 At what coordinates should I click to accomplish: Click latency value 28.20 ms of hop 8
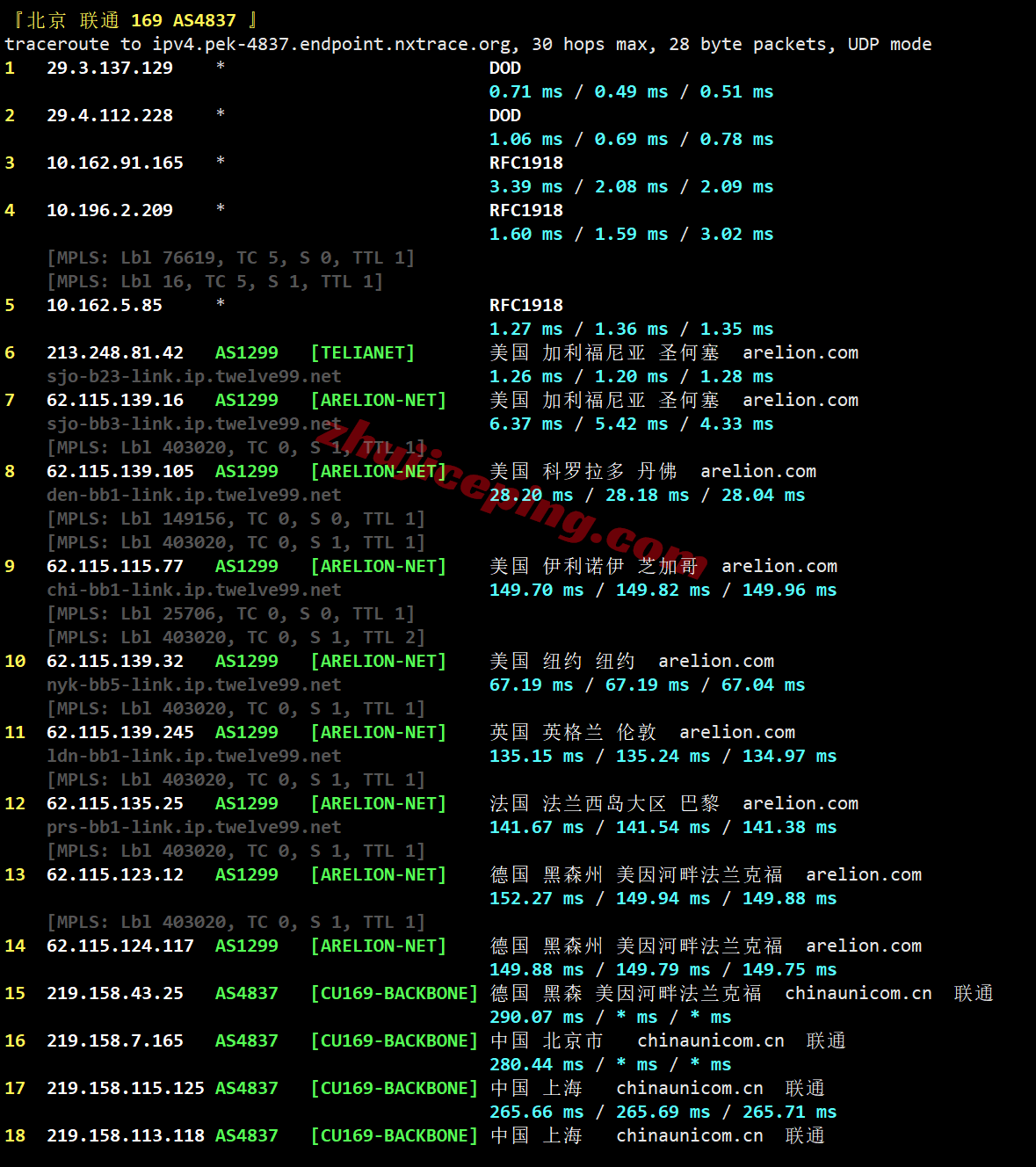[531, 495]
